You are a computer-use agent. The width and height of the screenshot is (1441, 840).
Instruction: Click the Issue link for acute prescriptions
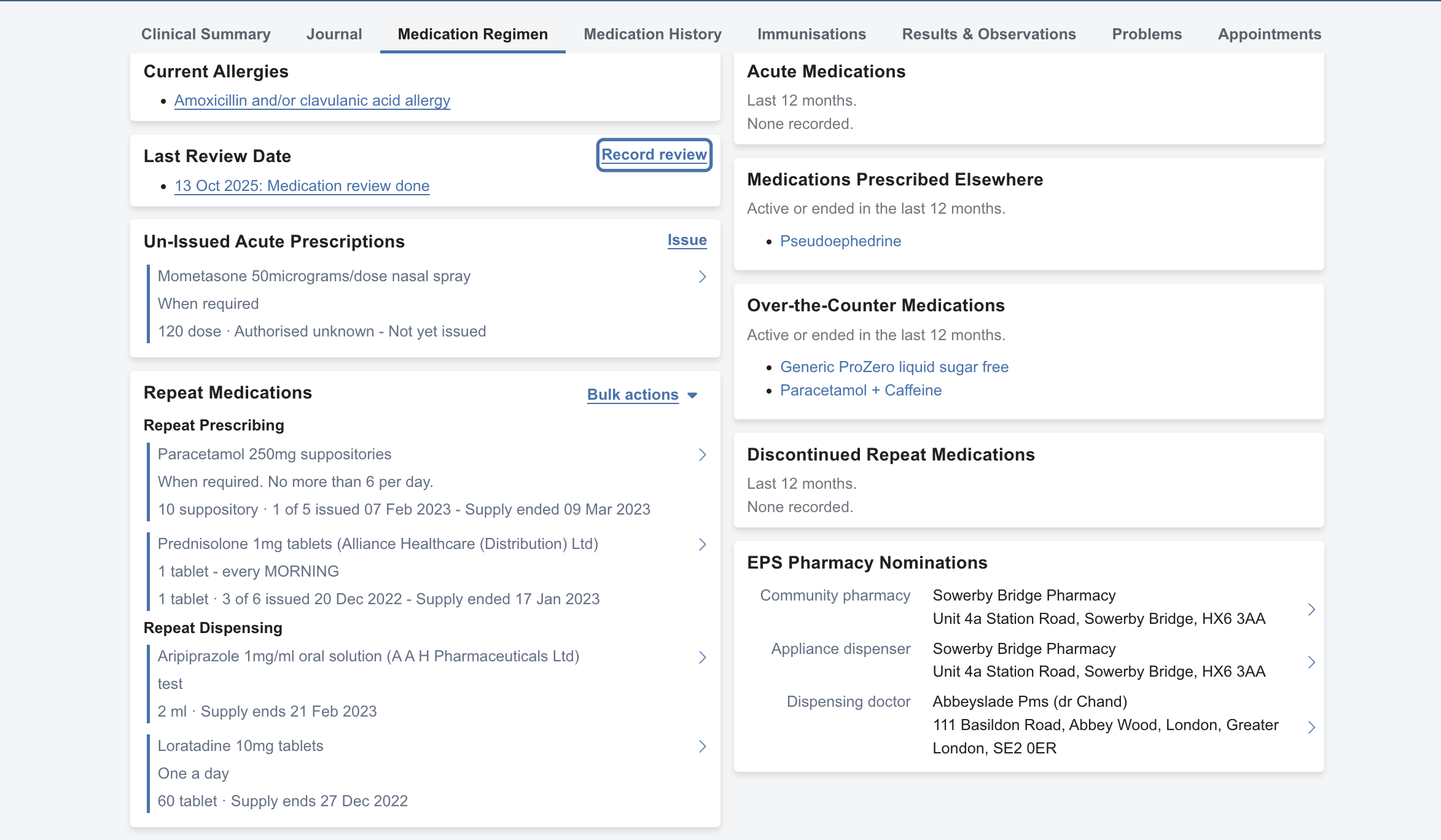(687, 240)
